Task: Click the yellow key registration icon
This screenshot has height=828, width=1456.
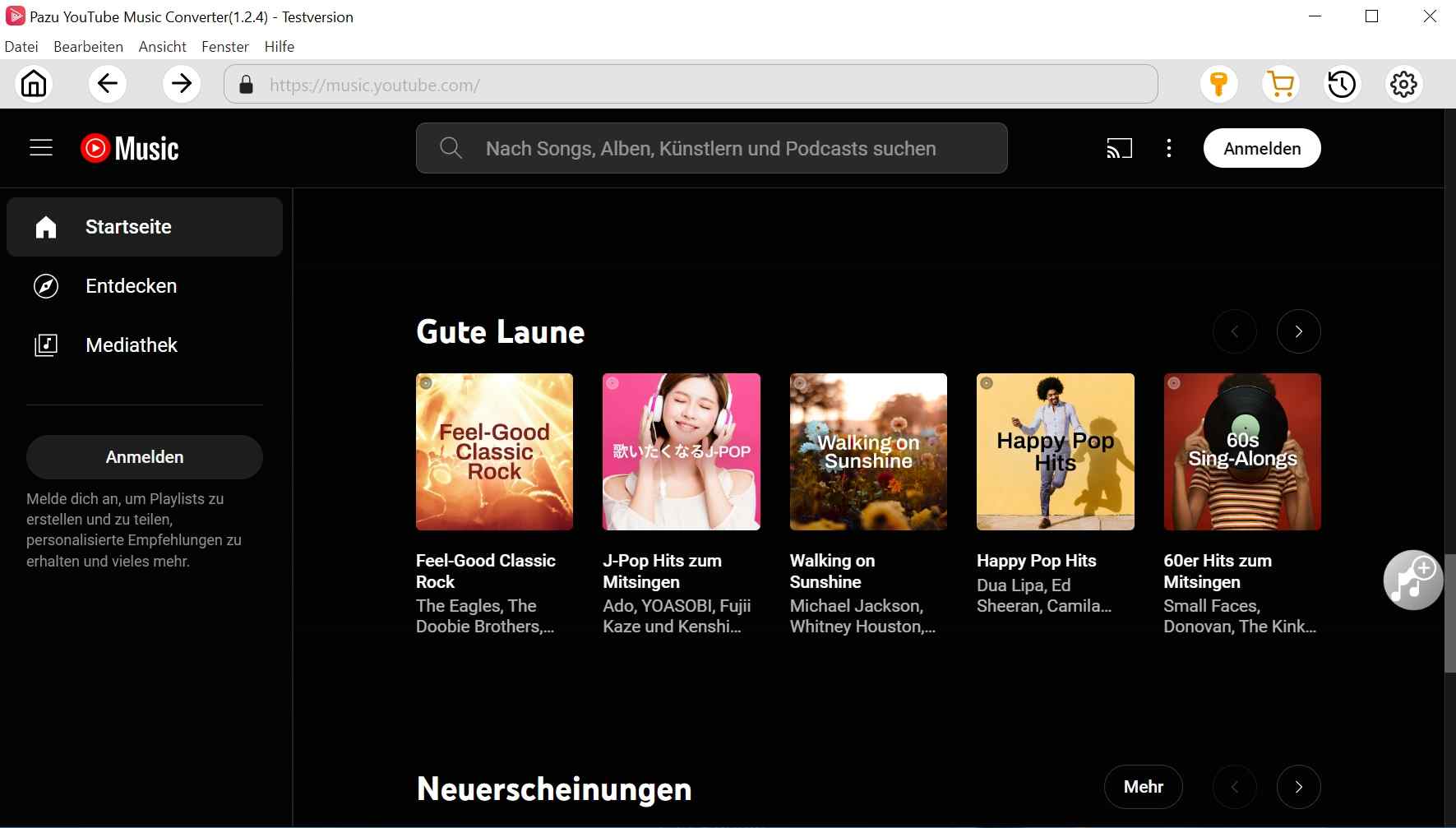Action: [1218, 84]
